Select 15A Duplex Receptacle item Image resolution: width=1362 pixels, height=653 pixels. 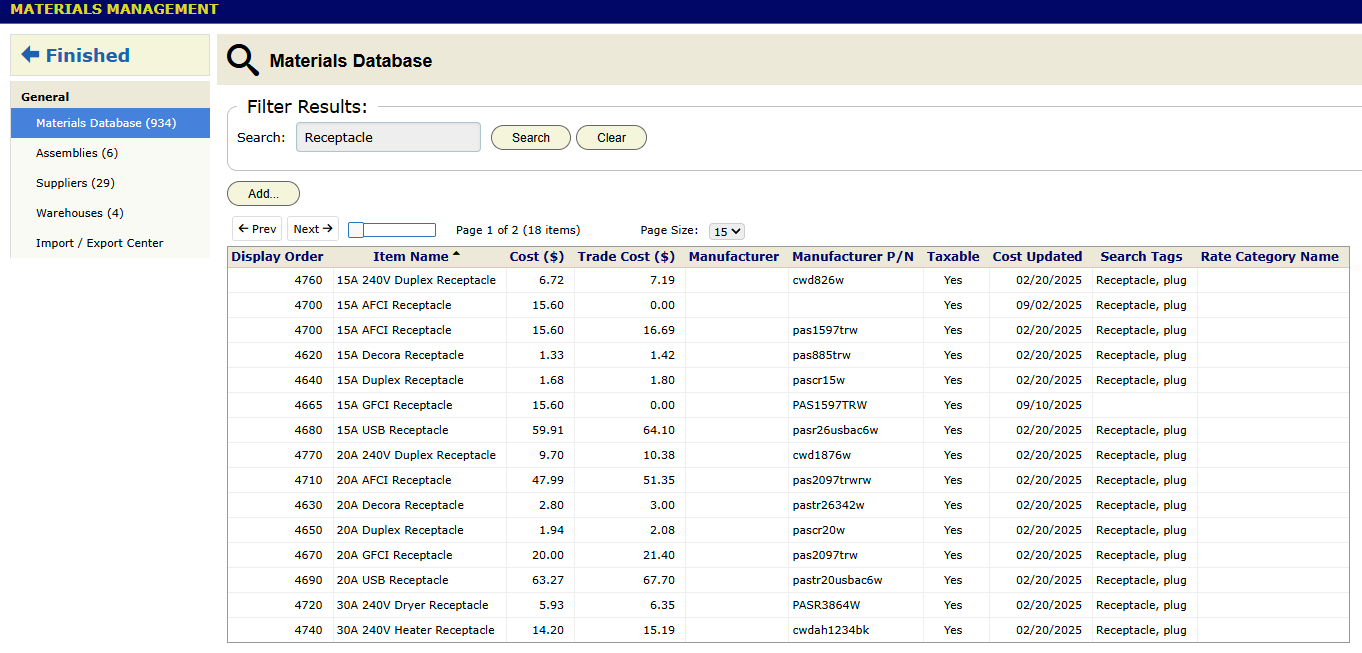(400, 380)
